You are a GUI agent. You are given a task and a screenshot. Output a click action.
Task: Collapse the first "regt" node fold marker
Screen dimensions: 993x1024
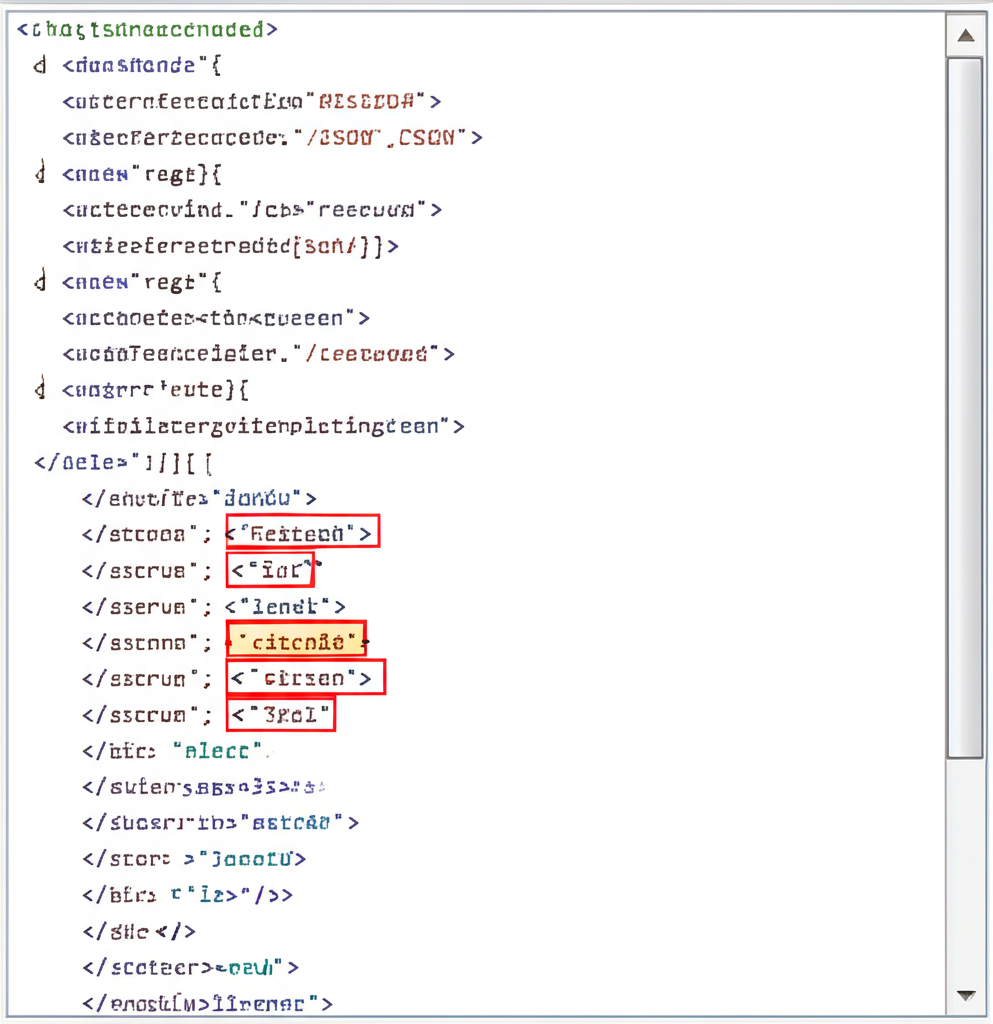40,174
